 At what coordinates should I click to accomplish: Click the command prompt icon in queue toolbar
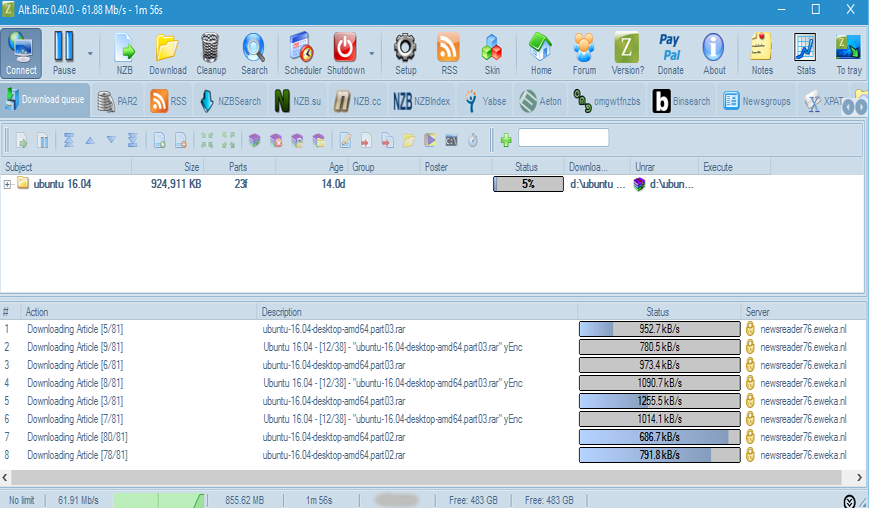click(x=451, y=141)
